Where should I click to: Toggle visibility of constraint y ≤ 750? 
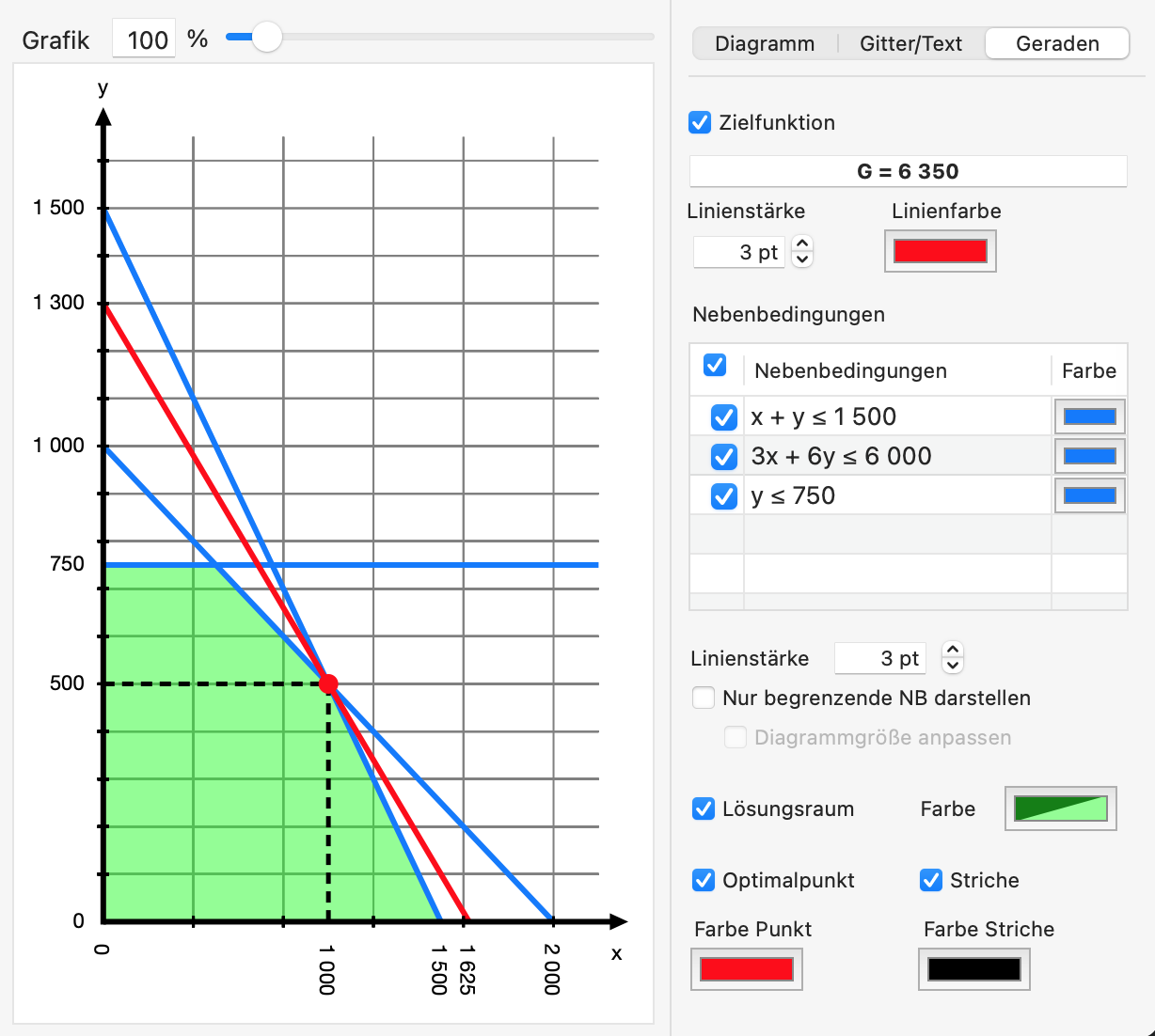click(x=723, y=495)
